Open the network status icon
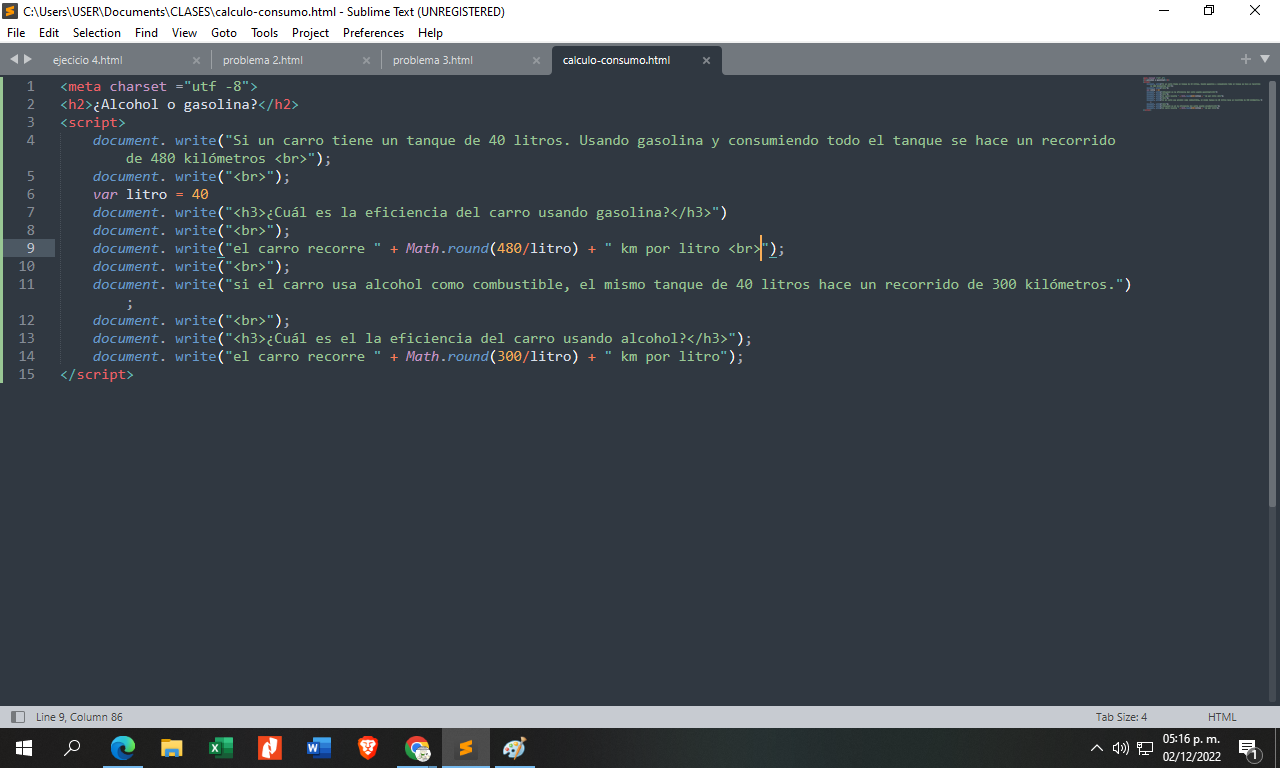This screenshot has width=1280, height=768. click(x=1145, y=748)
